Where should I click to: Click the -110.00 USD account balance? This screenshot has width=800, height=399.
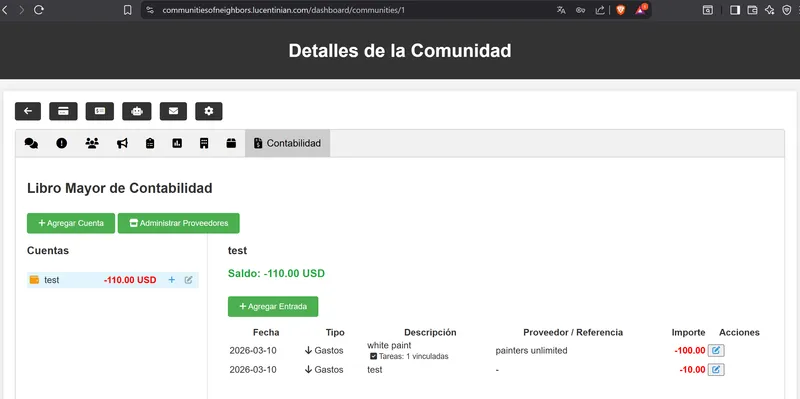point(130,280)
